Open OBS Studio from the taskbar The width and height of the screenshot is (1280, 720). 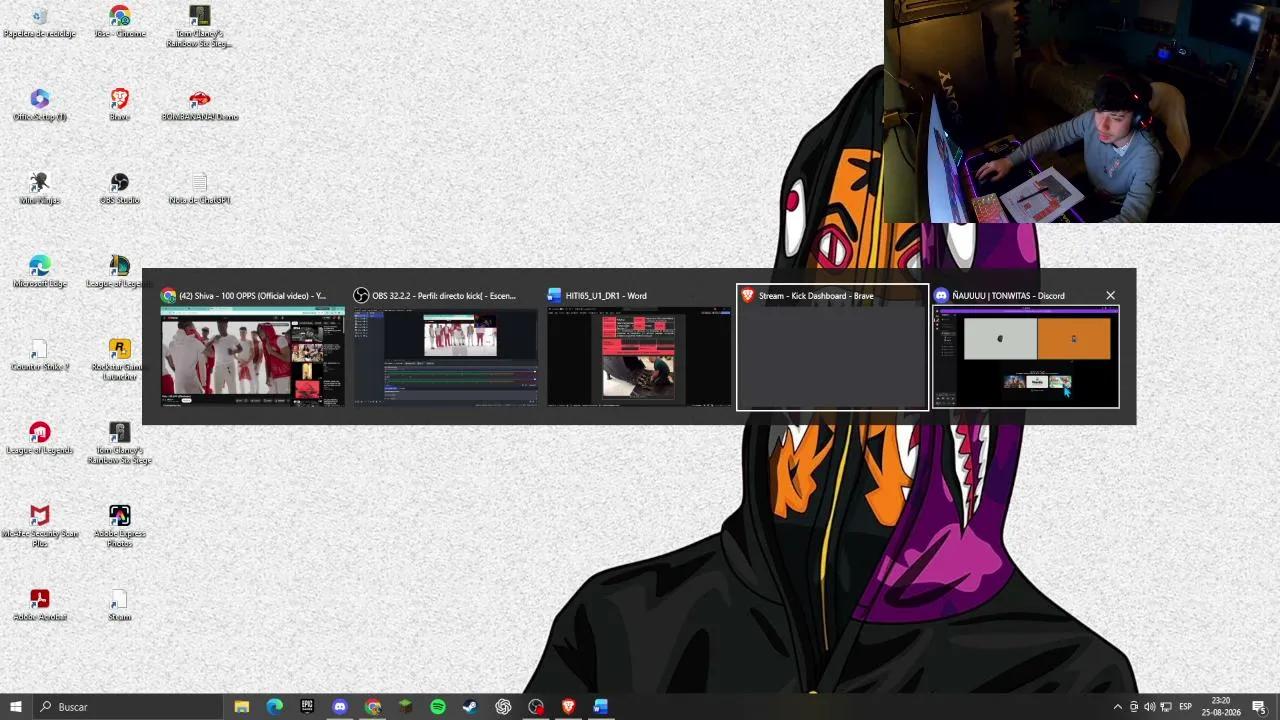536,707
